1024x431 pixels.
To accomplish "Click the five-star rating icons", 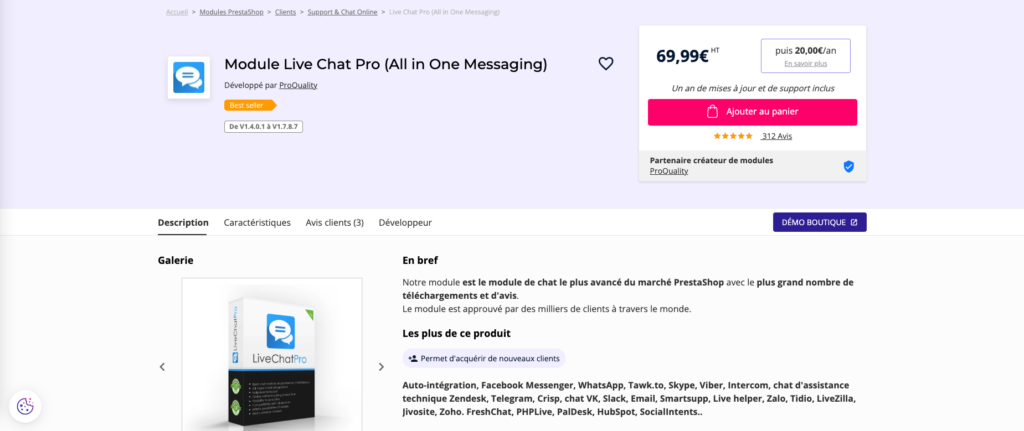I will (x=733, y=136).
